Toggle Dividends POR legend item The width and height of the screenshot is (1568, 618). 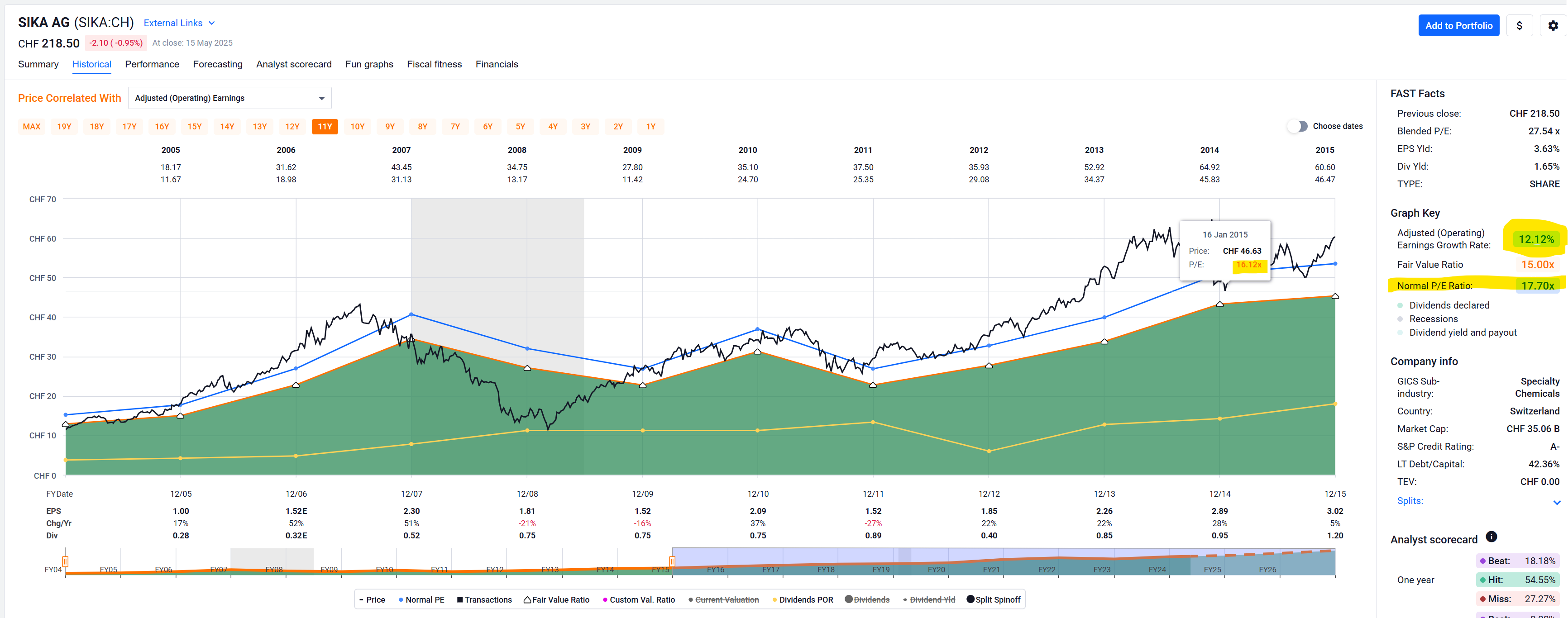802,600
